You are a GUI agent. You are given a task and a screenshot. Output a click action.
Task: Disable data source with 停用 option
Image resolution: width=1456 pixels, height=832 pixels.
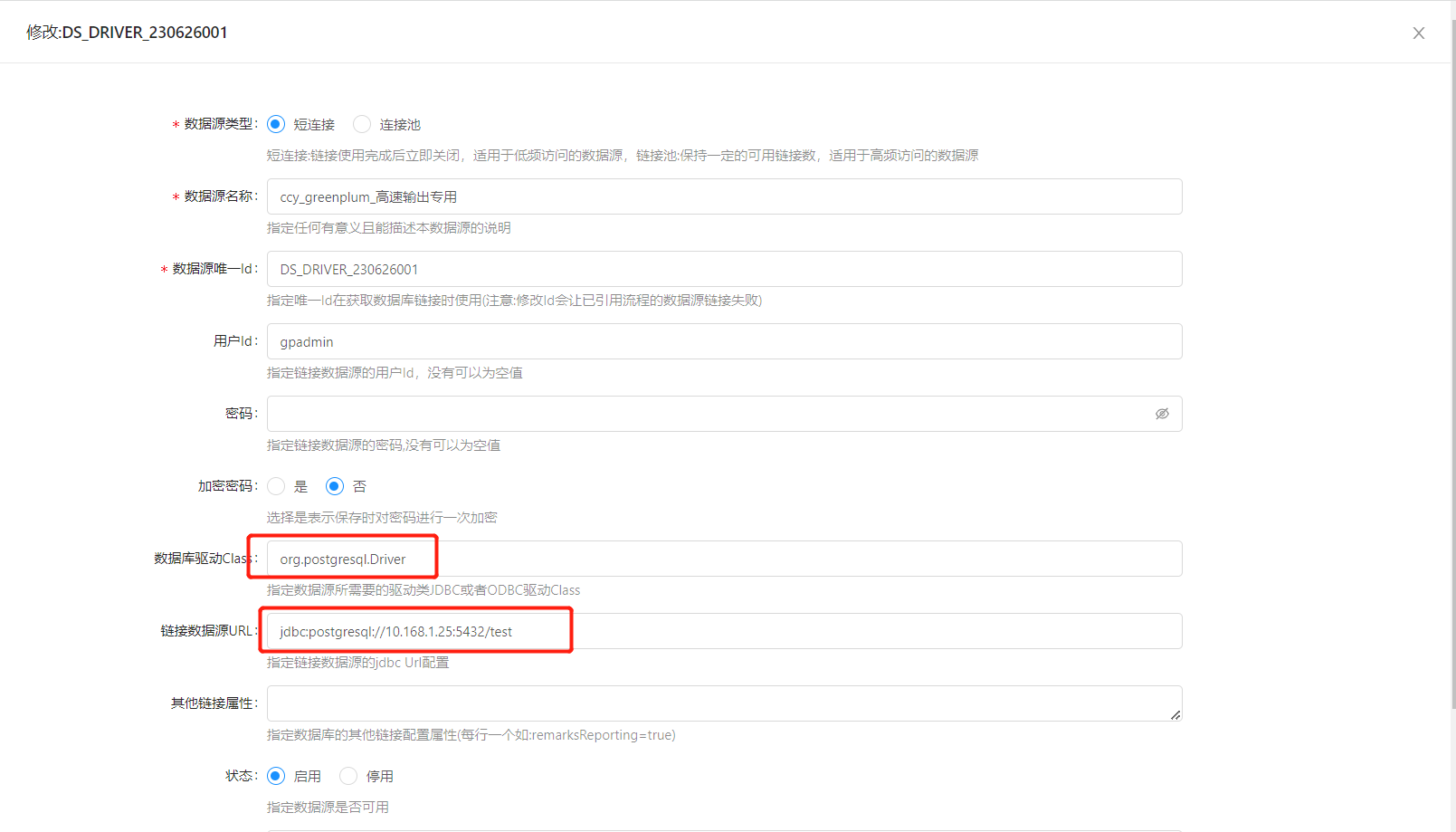click(348, 776)
